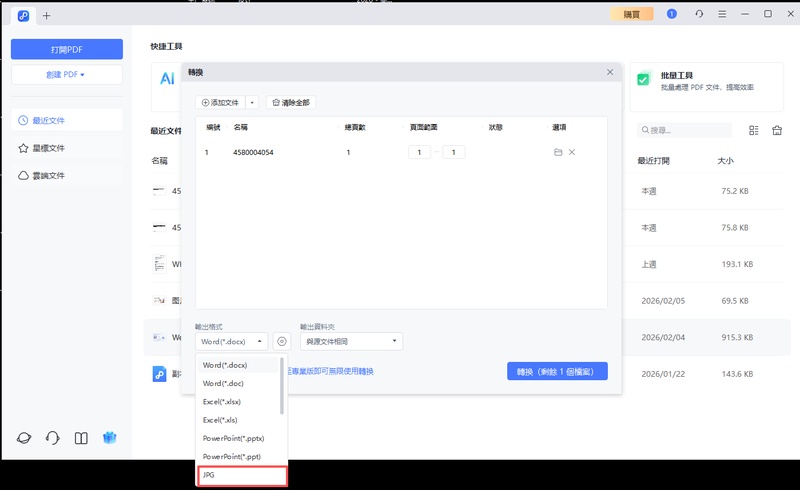
Task: Close the 轉換 dialog
Action: coord(610,73)
